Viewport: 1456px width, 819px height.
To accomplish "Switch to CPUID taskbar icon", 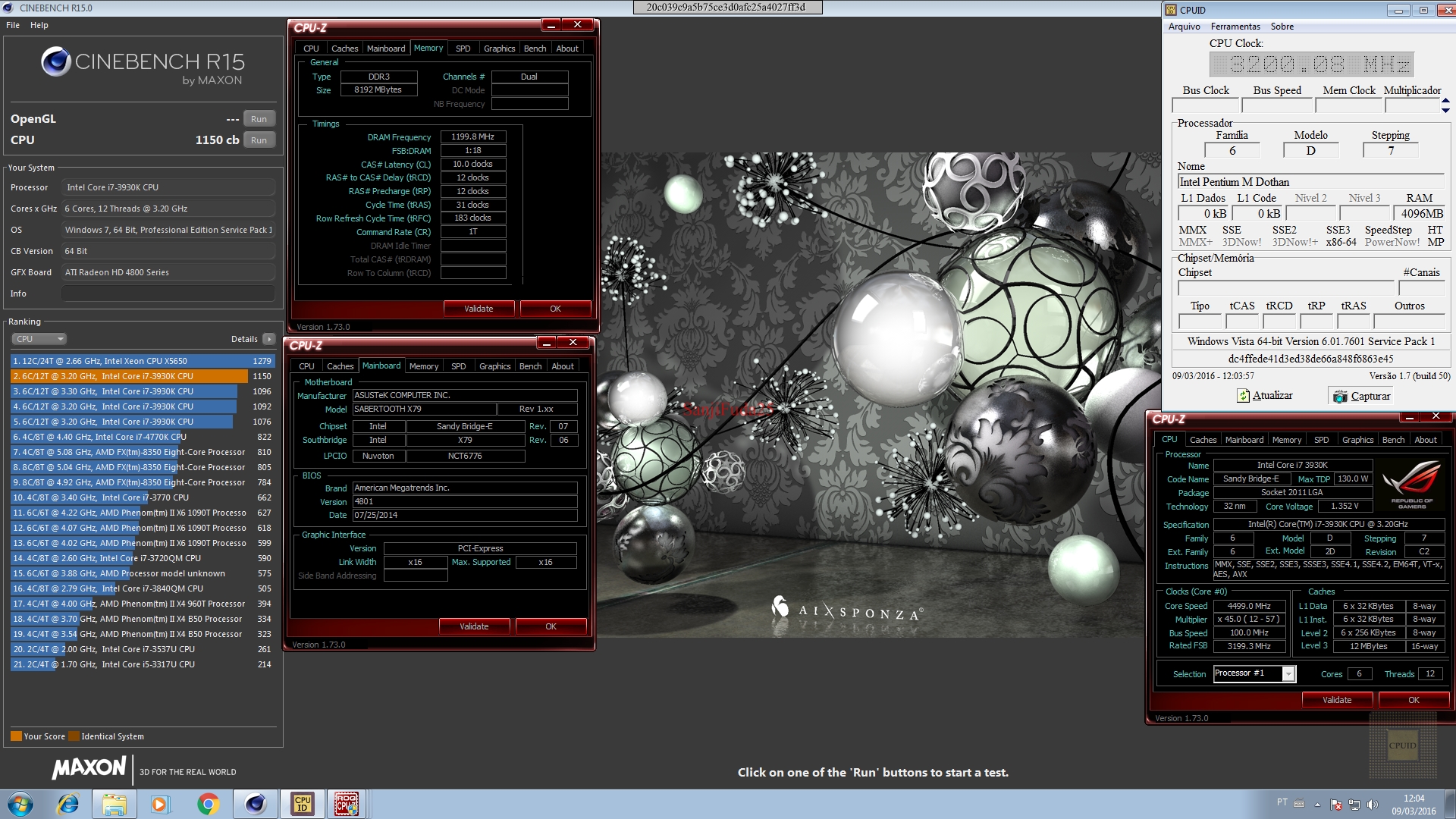I will 303,804.
